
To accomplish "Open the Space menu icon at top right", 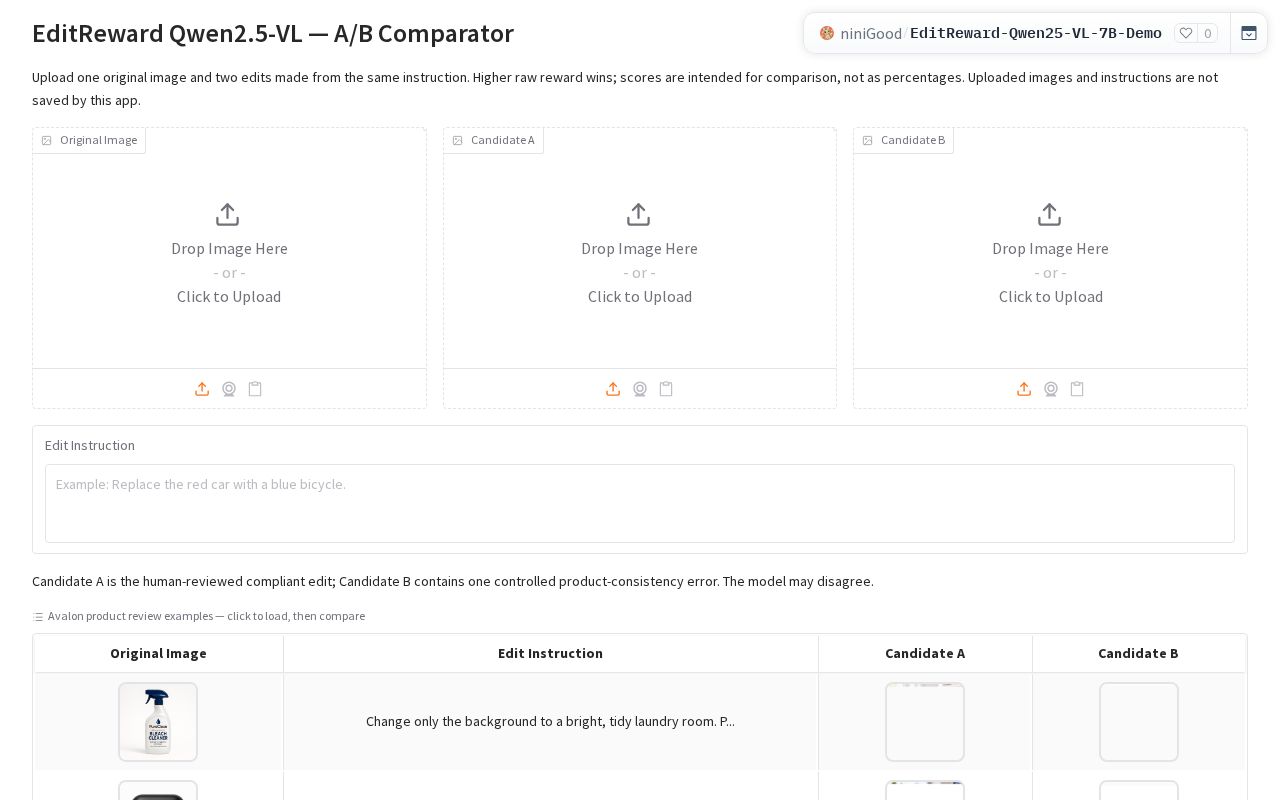I will pos(1249,33).
